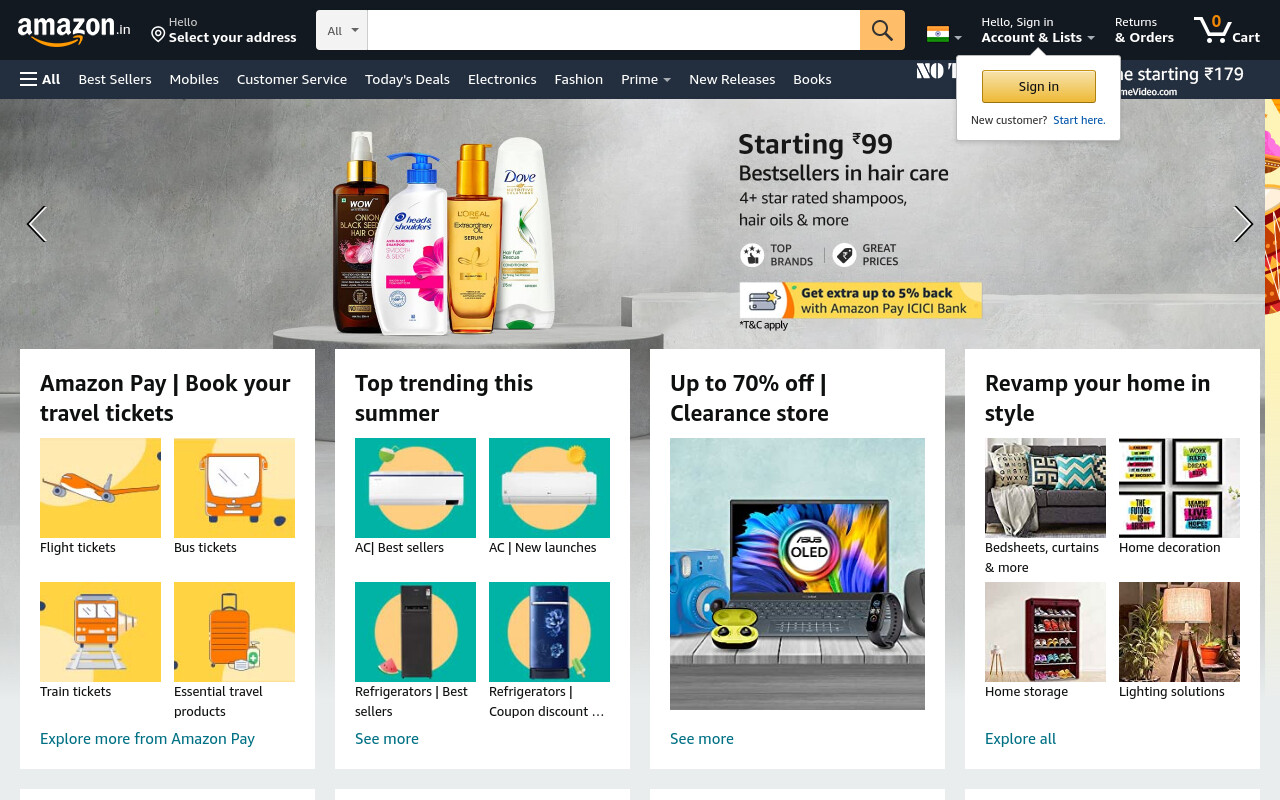Advance banner with right arrow
Image resolution: width=1280 pixels, height=800 pixels.
click(x=1243, y=224)
